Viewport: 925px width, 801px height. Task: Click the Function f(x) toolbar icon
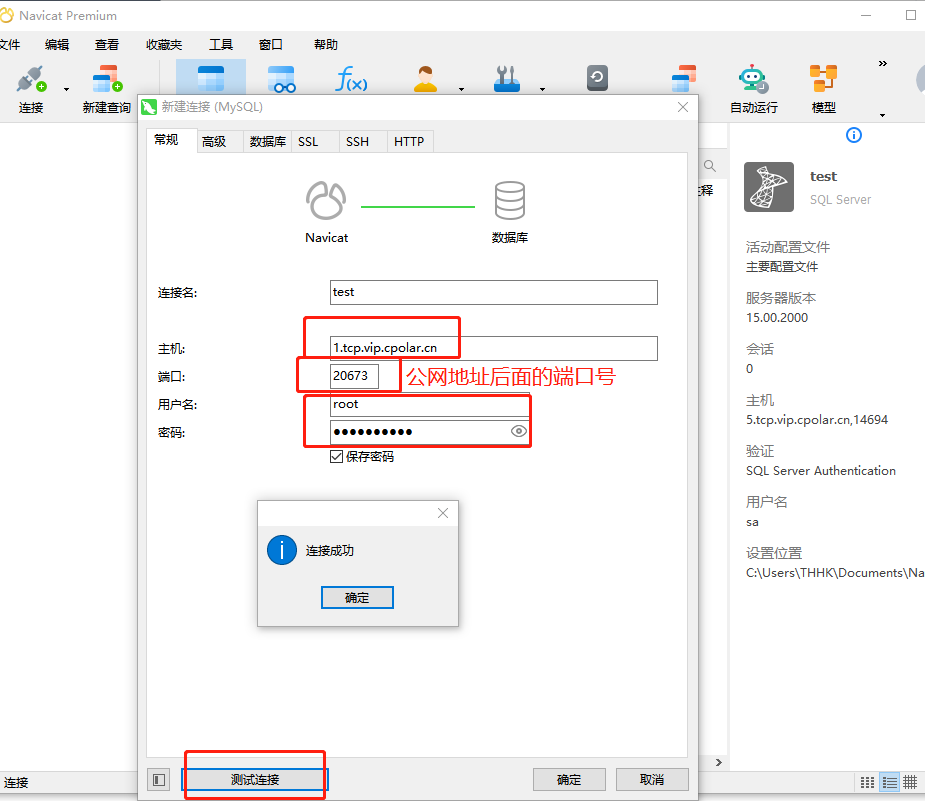(351, 81)
